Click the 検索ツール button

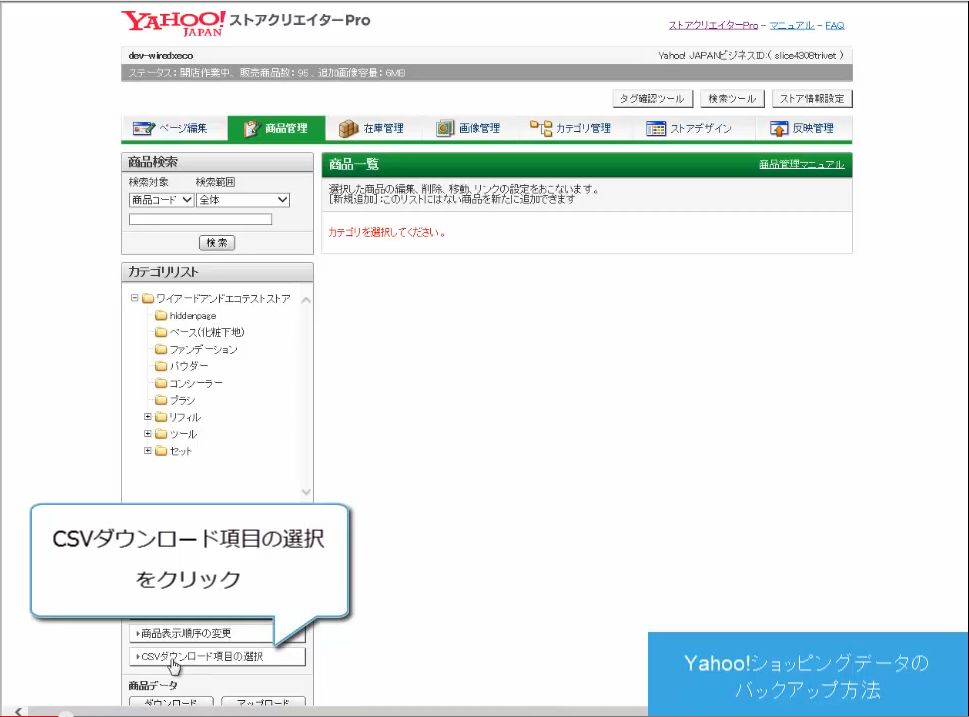pyautogui.click(x=732, y=99)
